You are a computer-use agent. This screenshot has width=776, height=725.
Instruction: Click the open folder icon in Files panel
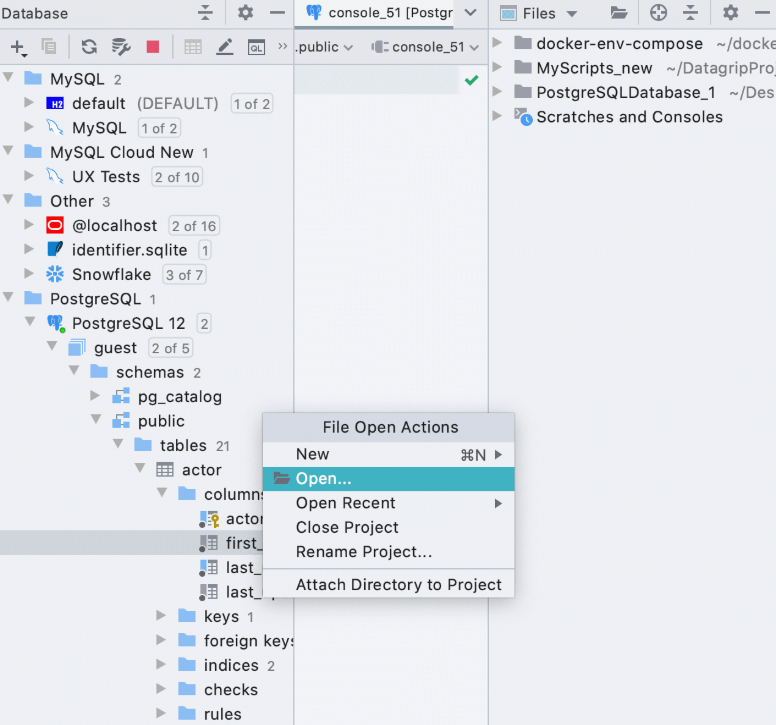coord(619,12)
